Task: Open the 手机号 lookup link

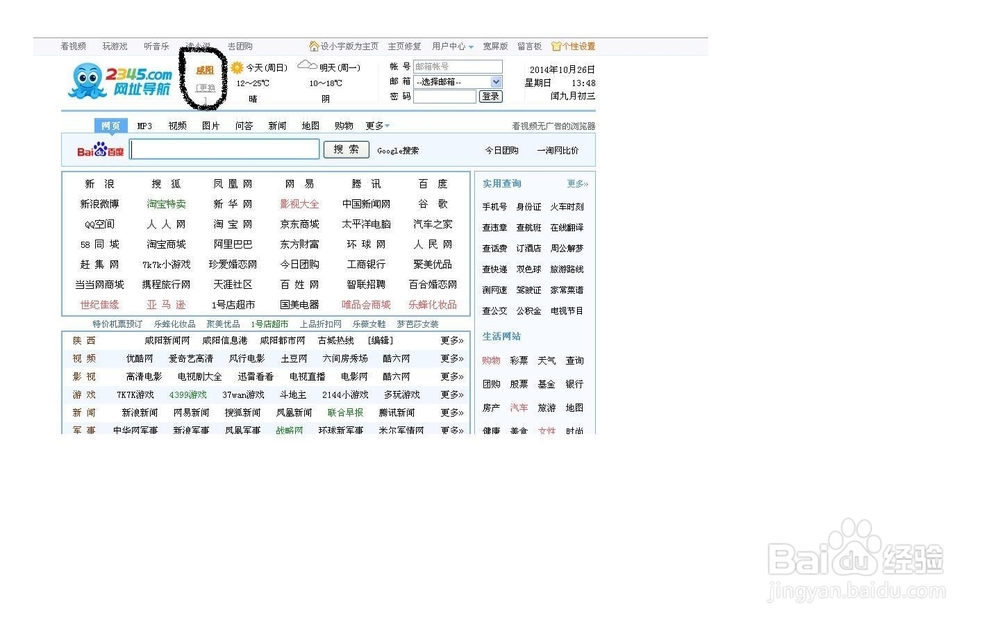Action: 494,207
